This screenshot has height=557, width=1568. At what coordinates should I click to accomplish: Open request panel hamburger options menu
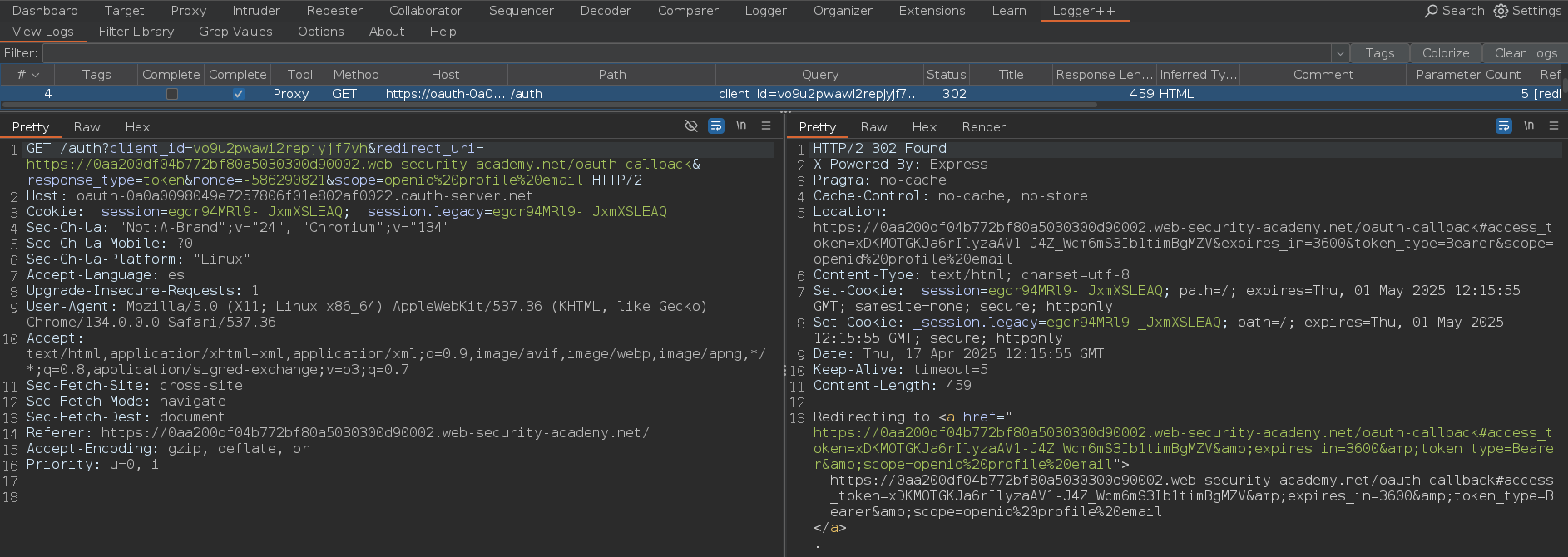766,126
